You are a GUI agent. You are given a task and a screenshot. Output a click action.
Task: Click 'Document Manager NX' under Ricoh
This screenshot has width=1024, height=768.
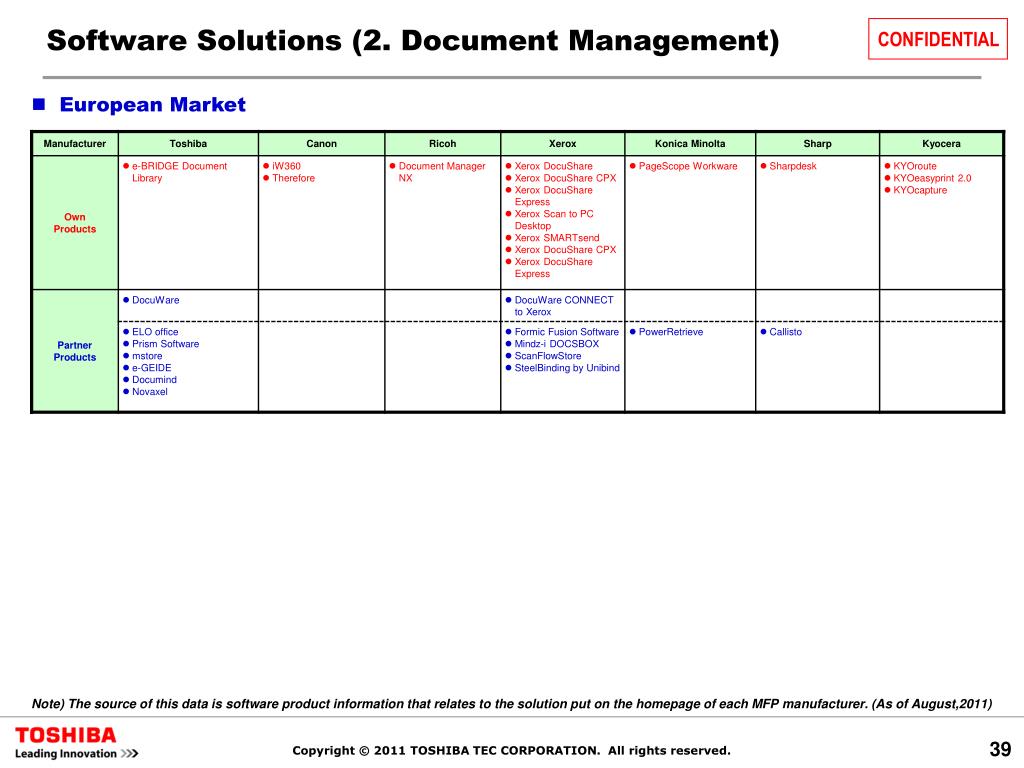(442, 172)
